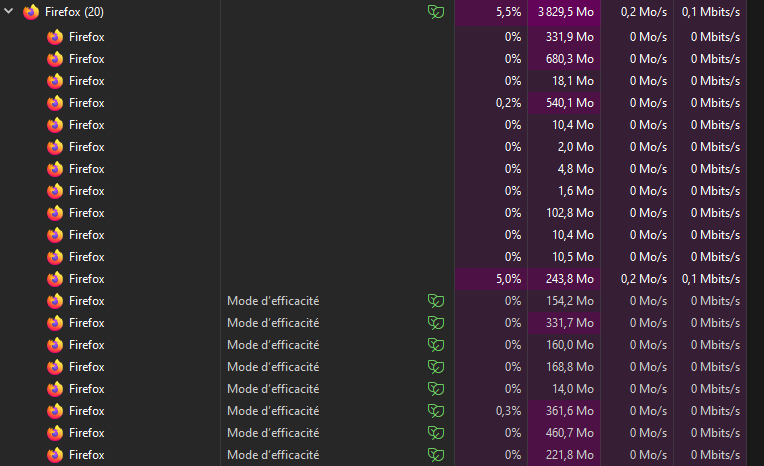Click efficiency leaf icon on the 168,8 Mo row
Screen dimensions: 764x466
436,367
